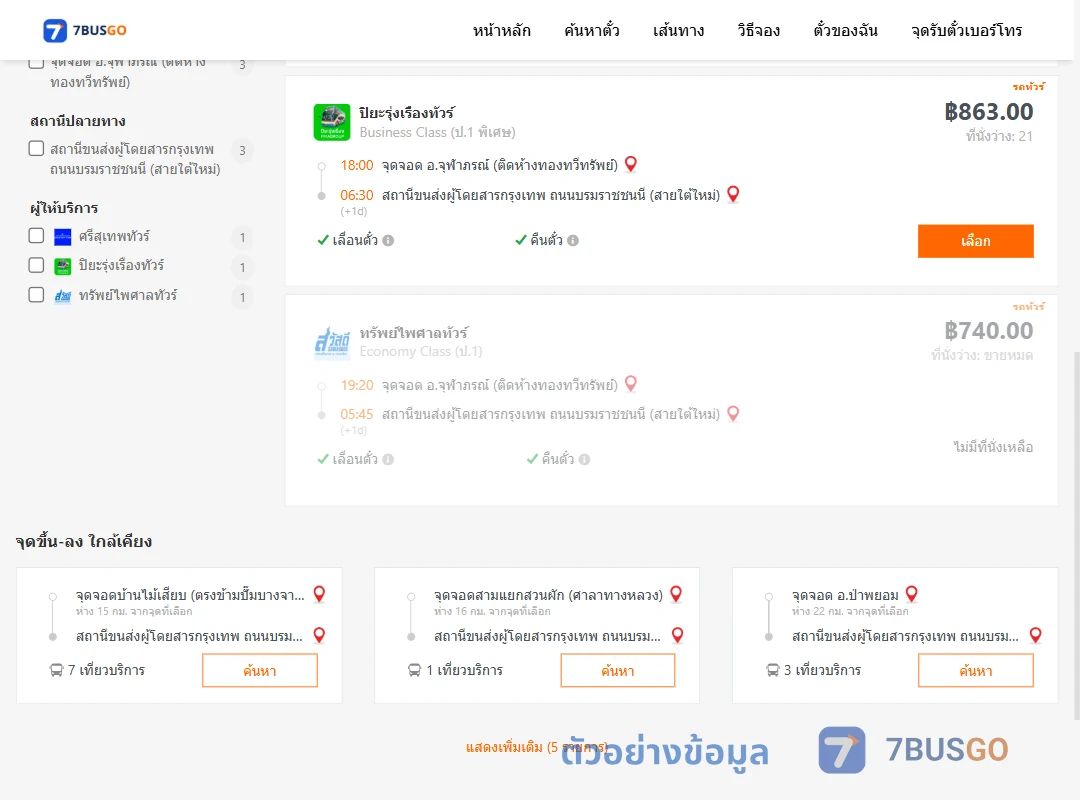Click bus icon beside 7 เที่ยวบริการ
Screen dimensions: 1080x800
pyautogui.click(x=56, y=670)
